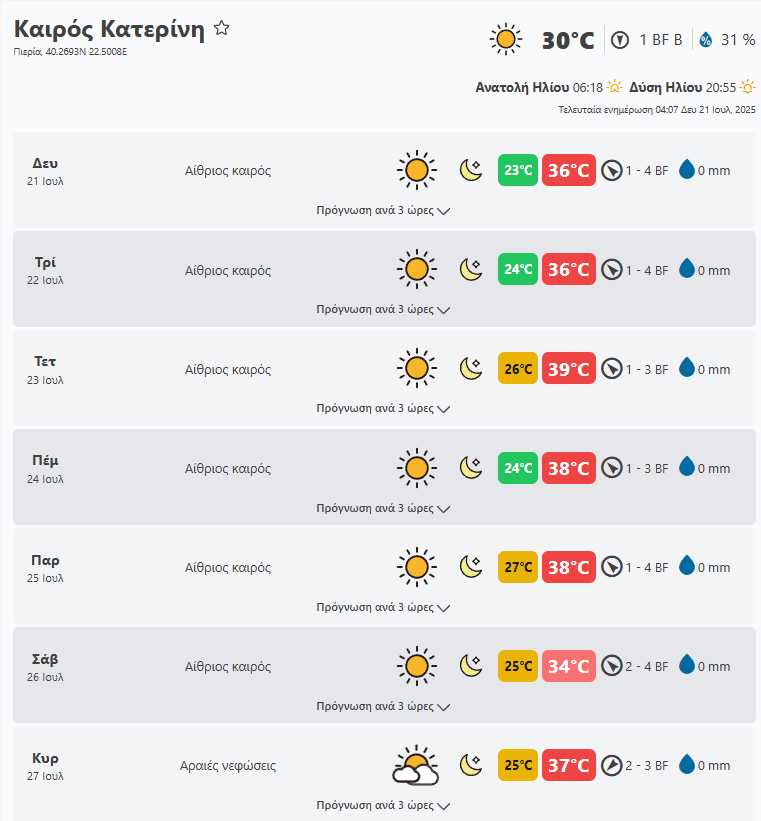Click the green 23°C min temperature badge
761x821 pixels.
(x=518, y=170)
